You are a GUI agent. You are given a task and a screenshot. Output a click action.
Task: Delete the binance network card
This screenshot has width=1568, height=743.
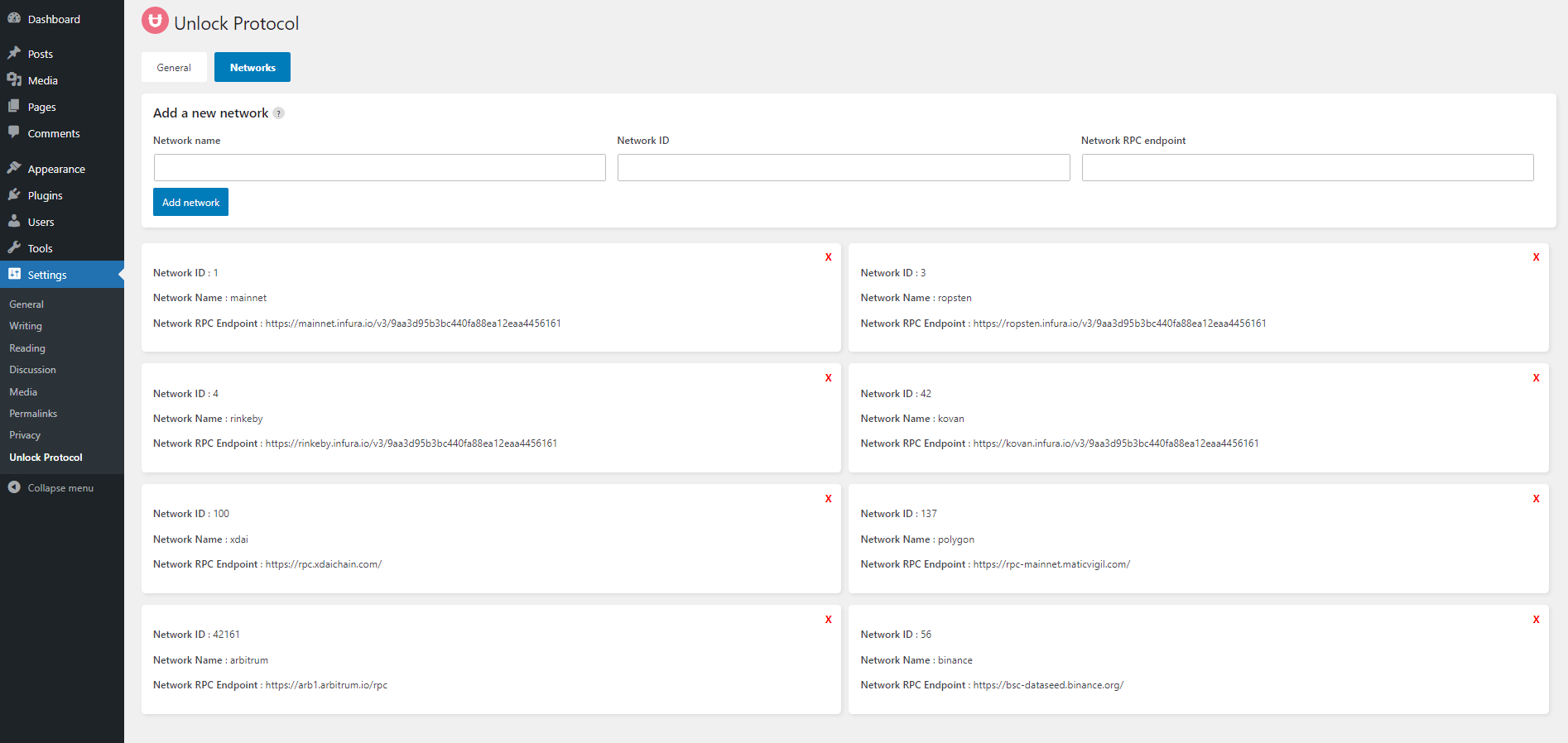tap(1536, 620)
